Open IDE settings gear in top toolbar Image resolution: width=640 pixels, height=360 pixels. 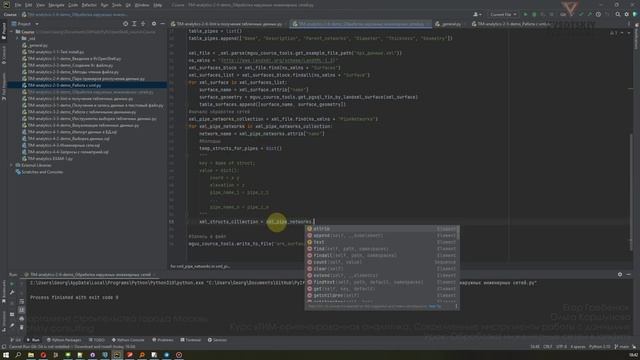(627, 14)
